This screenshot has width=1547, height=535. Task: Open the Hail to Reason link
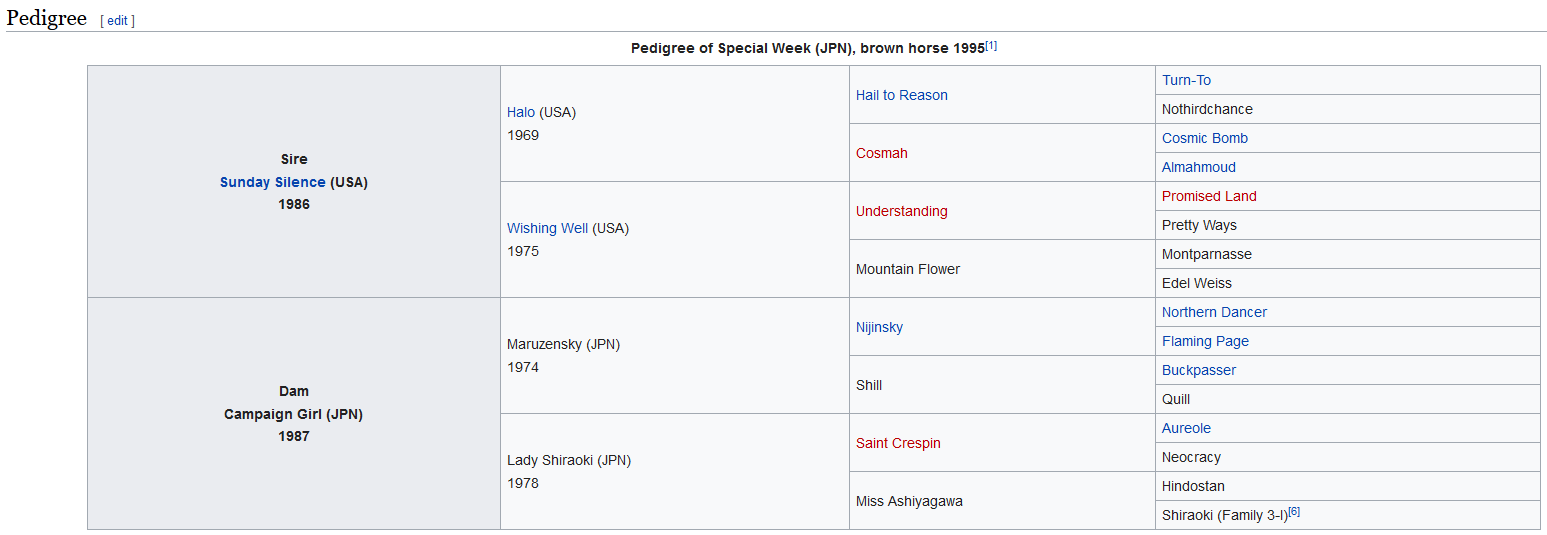click(902, 95)
